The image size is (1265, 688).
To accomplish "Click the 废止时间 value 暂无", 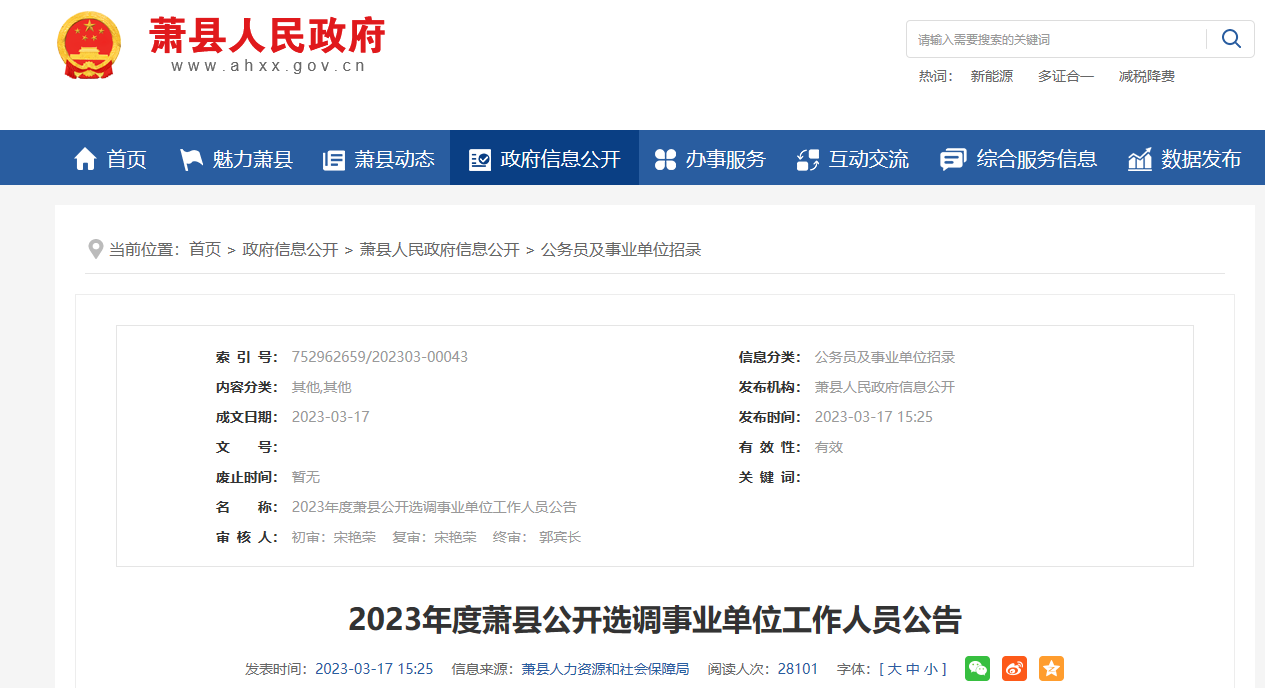I will click(x=305, y=477).
